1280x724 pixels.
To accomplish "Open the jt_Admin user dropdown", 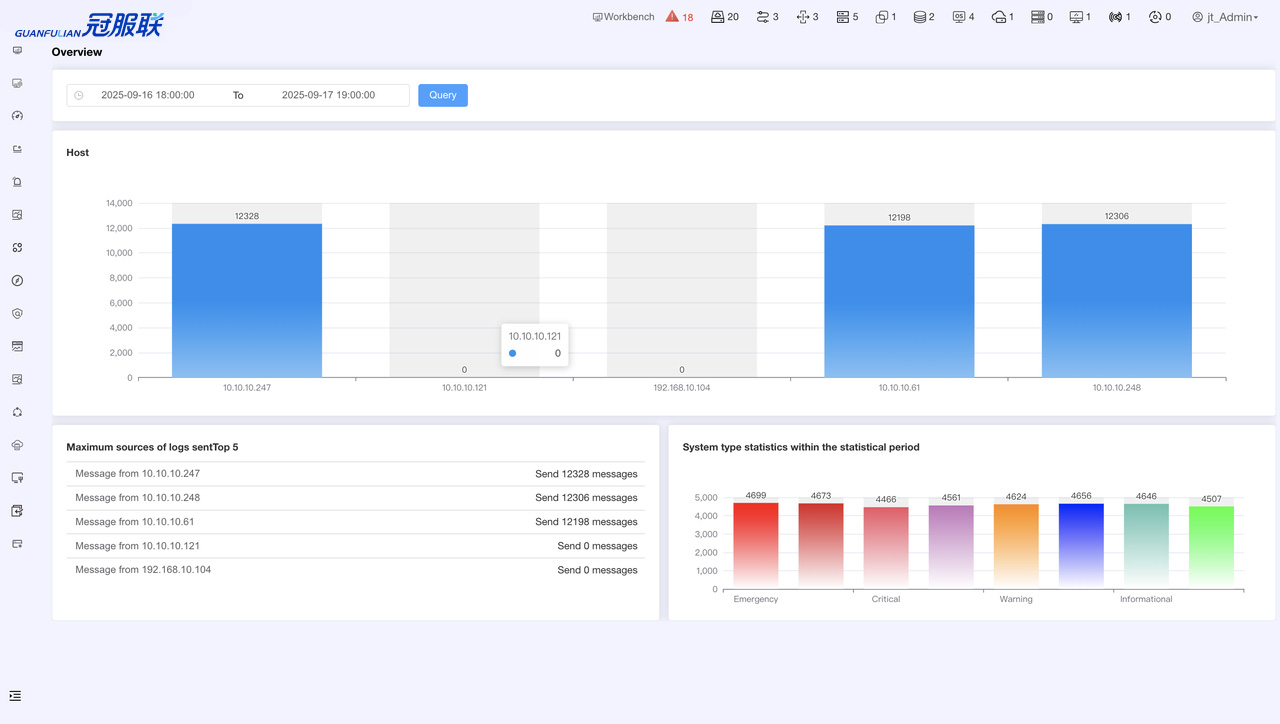I will pos(1224,17).
